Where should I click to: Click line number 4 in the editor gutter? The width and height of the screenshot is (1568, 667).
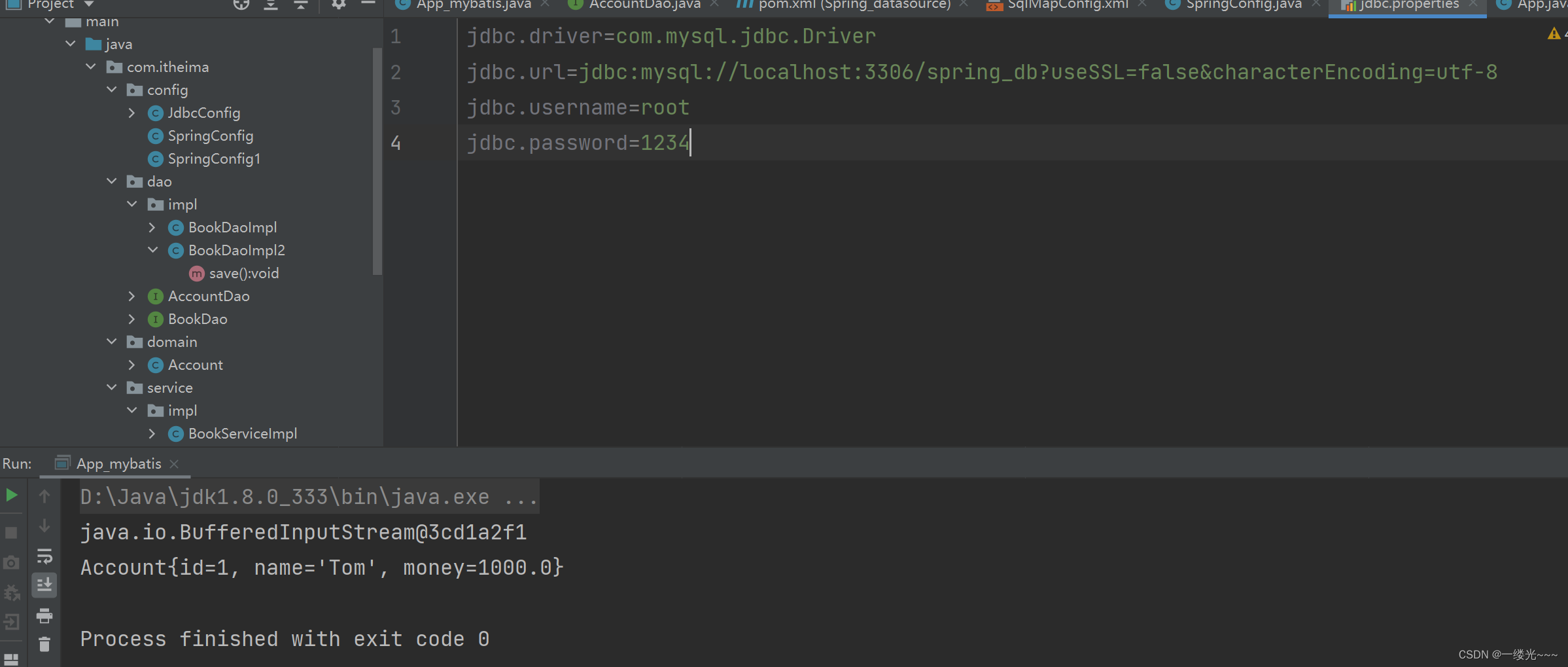point(395,143)
